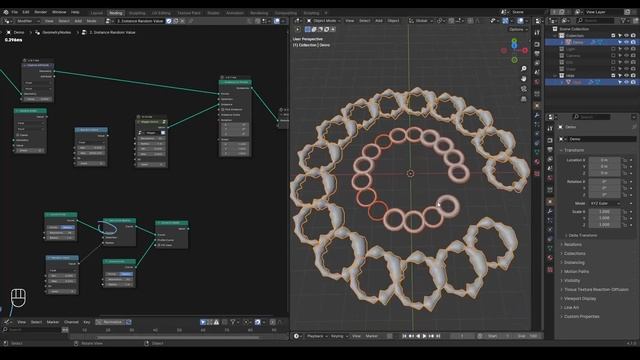Select Scene Collection in outliner

pyautogui.click(x=574, y=29)
